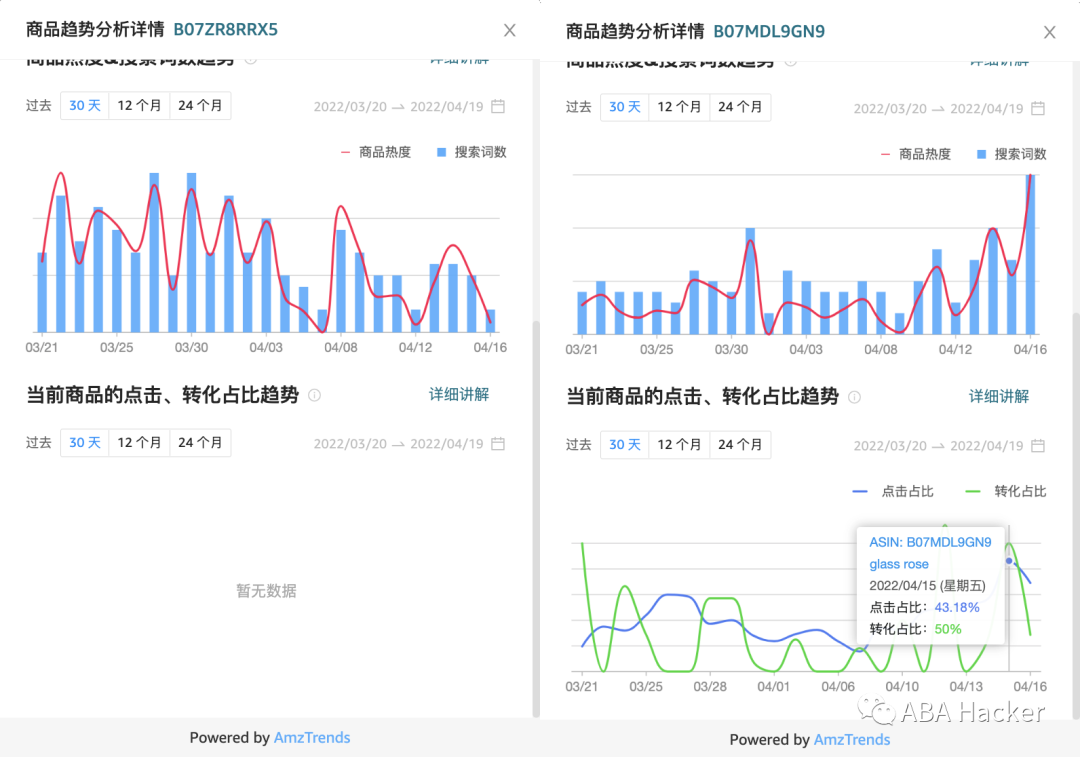Hide the 点击占比 line via legend
The height and width of the screenshot is (757, 1080).
tap(893, 491)
